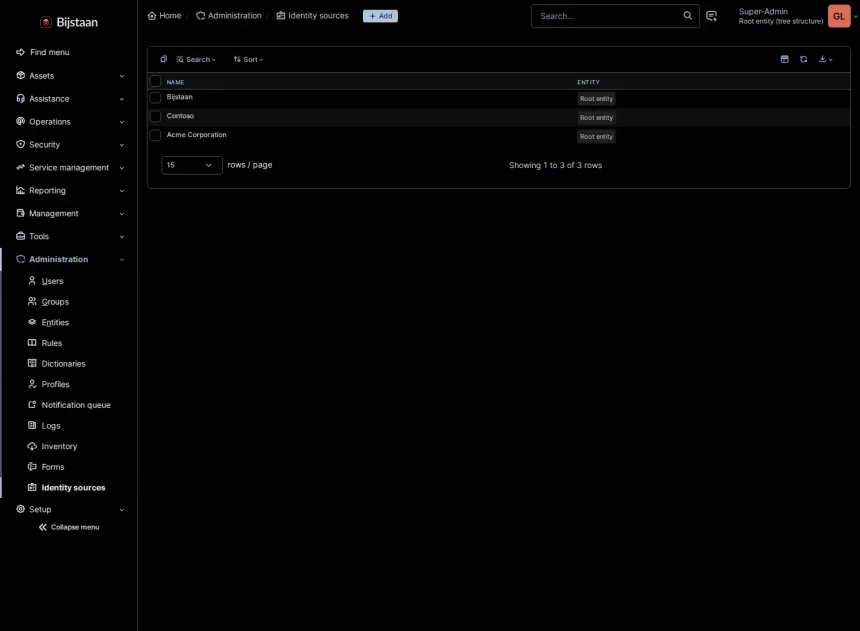The width and height of the screenshot is (860, 631).
Task: Open Groups under Administration
Action: pos(55,302)
